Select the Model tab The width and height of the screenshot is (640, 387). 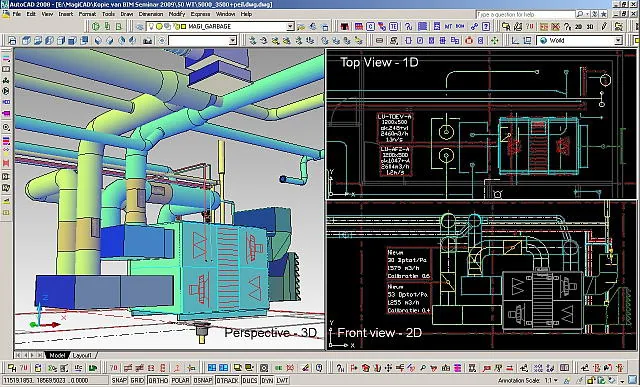(57, 355)
